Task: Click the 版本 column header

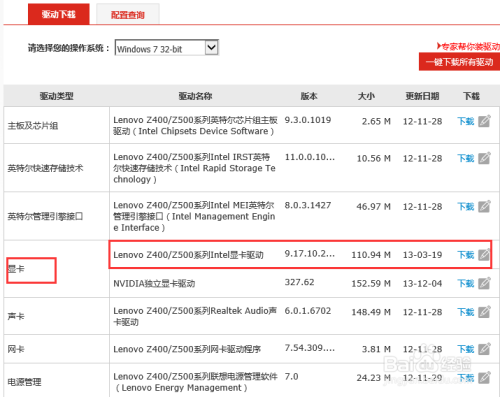Action: click(x=309, y=96)
